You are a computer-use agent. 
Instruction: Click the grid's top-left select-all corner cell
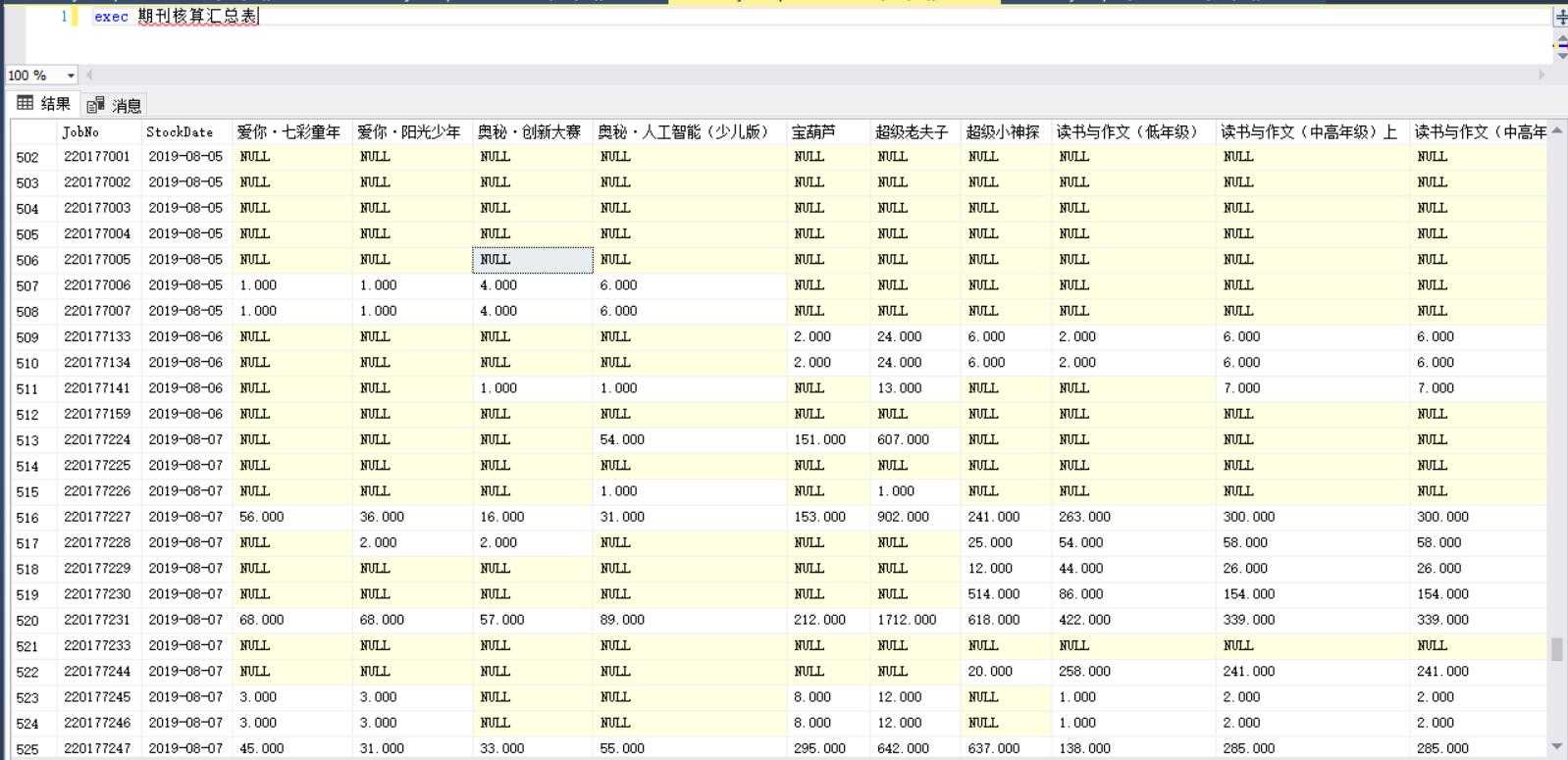33,131
